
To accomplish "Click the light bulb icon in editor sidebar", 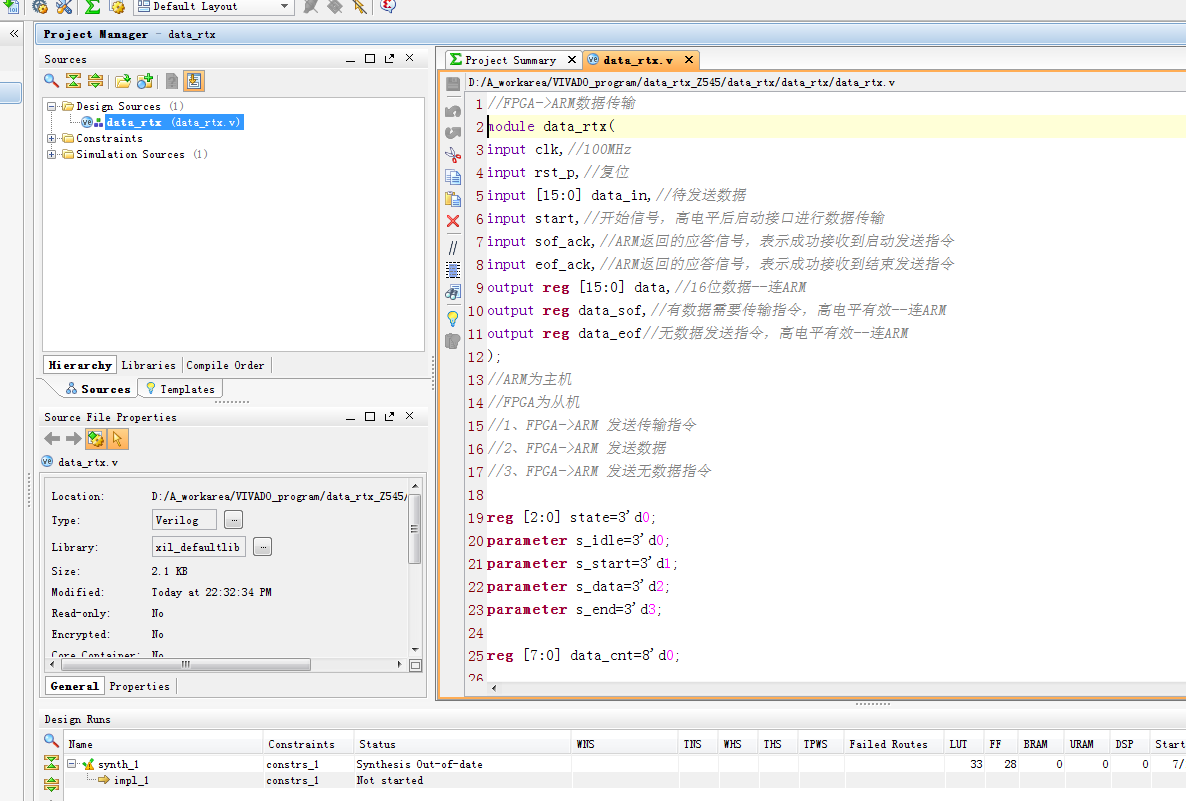I will coord(453,318).
